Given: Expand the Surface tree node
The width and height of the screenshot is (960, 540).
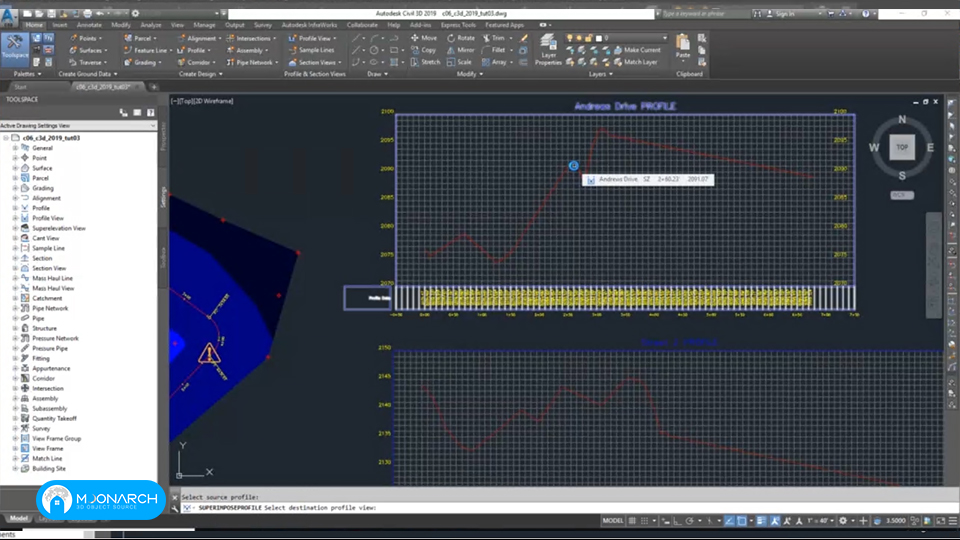Looking at the screenshot, I should click(x=15, y=168).
